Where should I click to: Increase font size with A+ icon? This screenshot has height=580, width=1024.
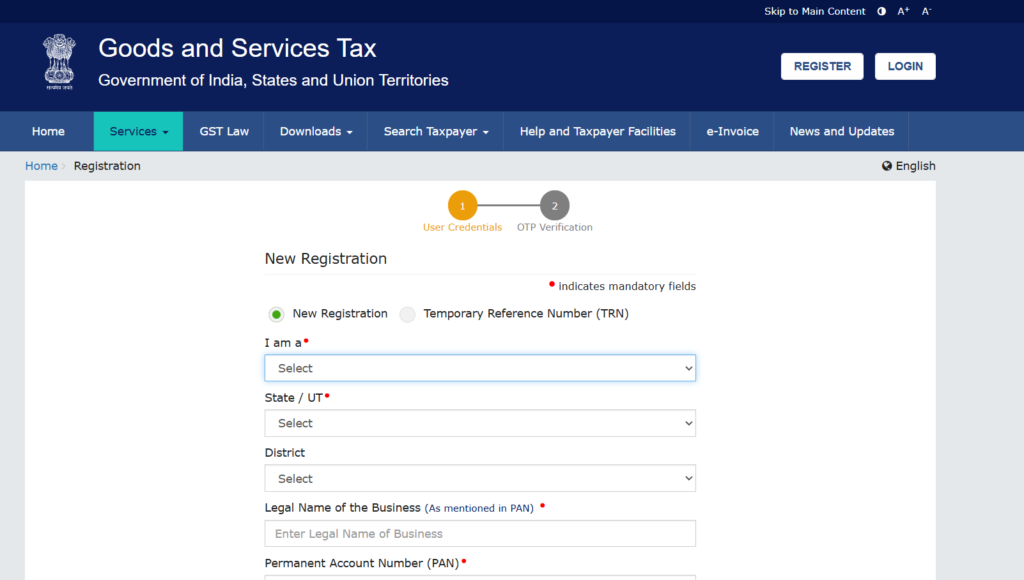point(903,11)
